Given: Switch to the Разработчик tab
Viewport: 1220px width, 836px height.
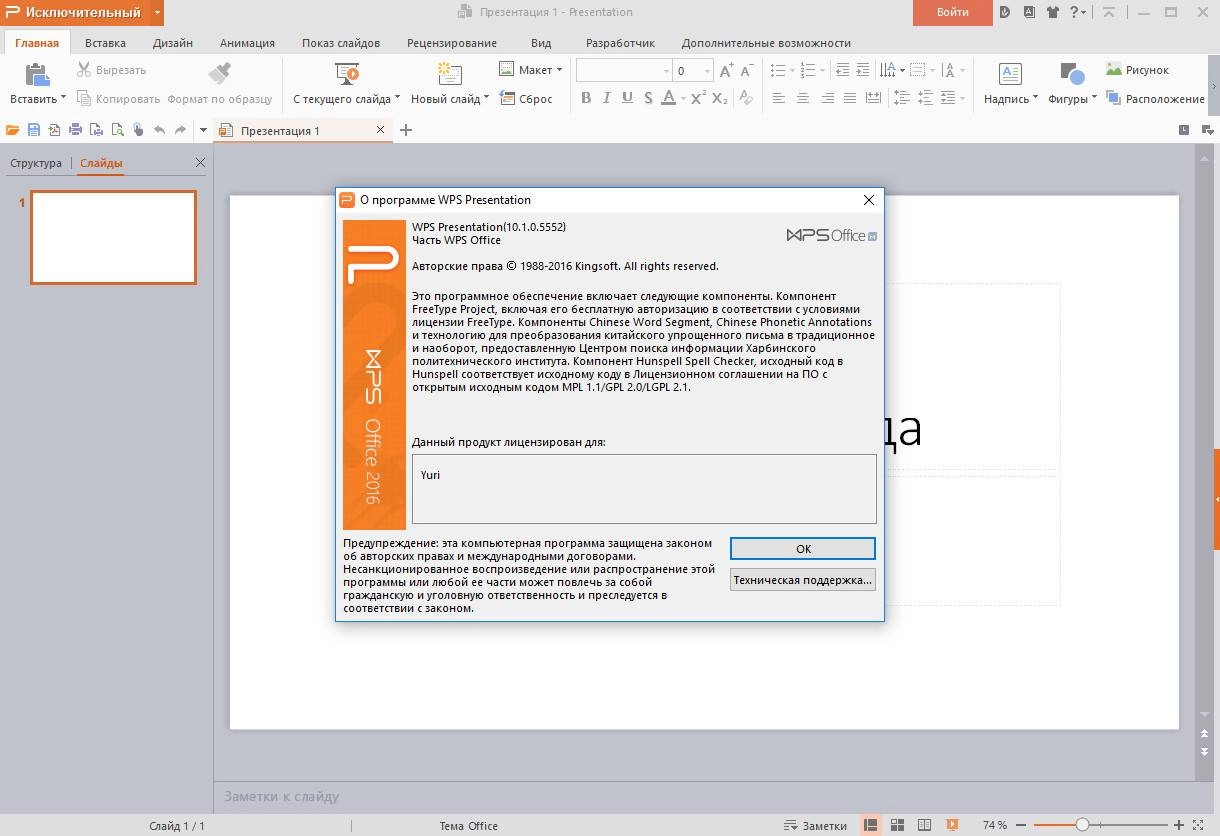Looking at the screenshot, I should [x=620, y=43].
